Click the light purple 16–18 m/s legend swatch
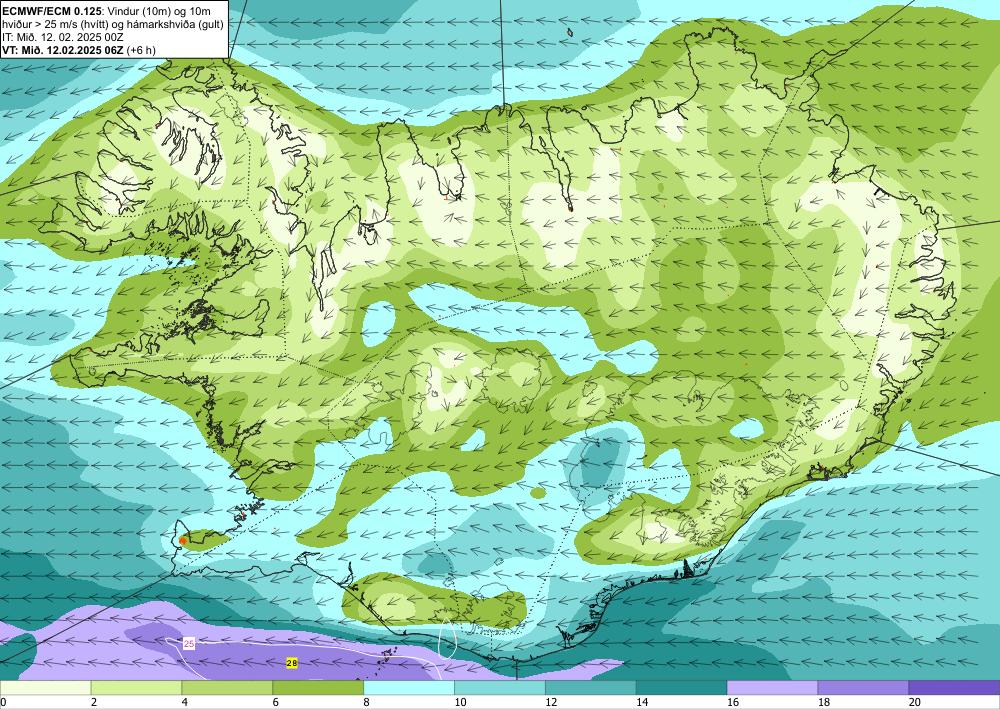Viewport: 1000px width, 709px height. (x=772, y=687)
